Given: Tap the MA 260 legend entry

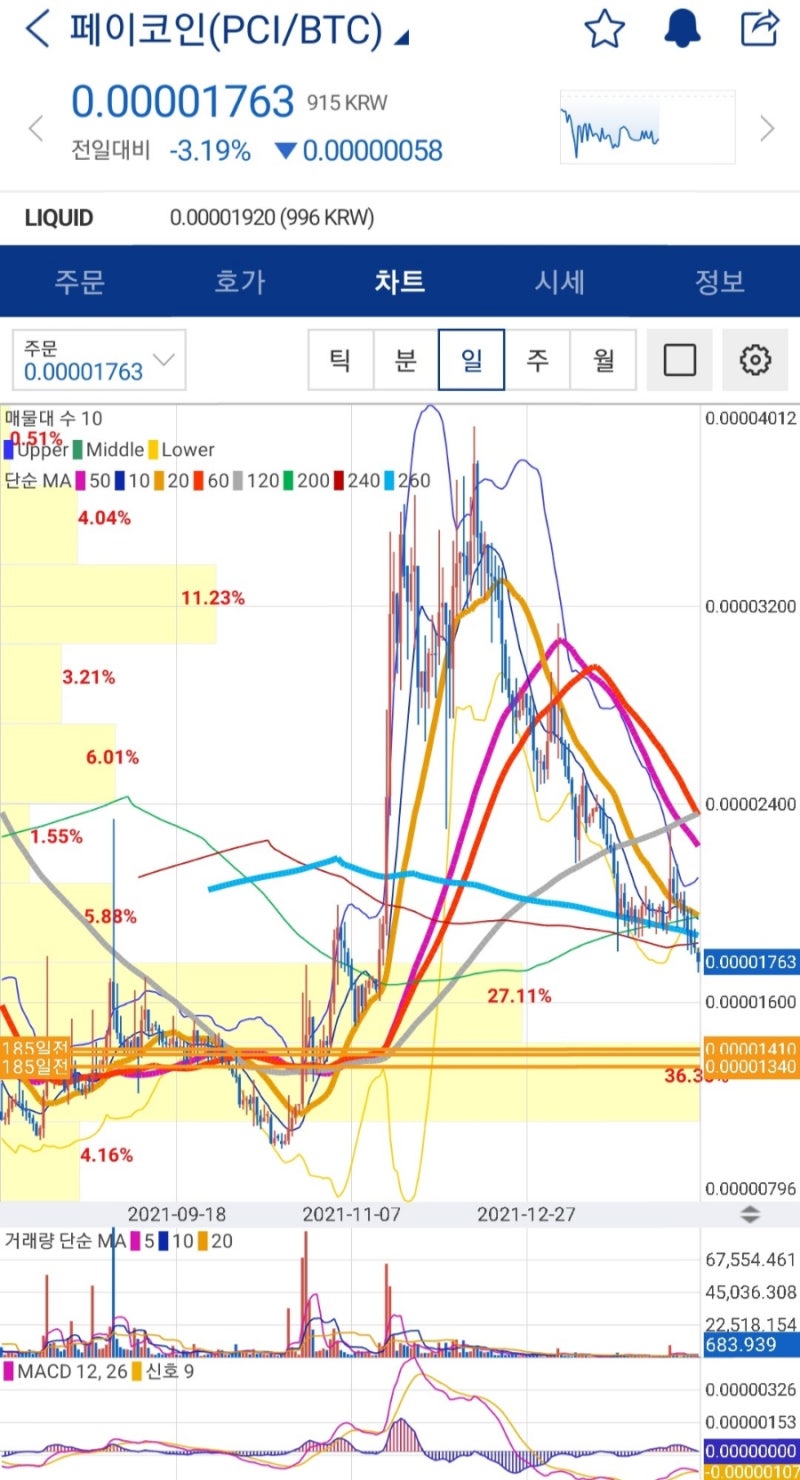Looking at the screenshot, I should (408, 481).
